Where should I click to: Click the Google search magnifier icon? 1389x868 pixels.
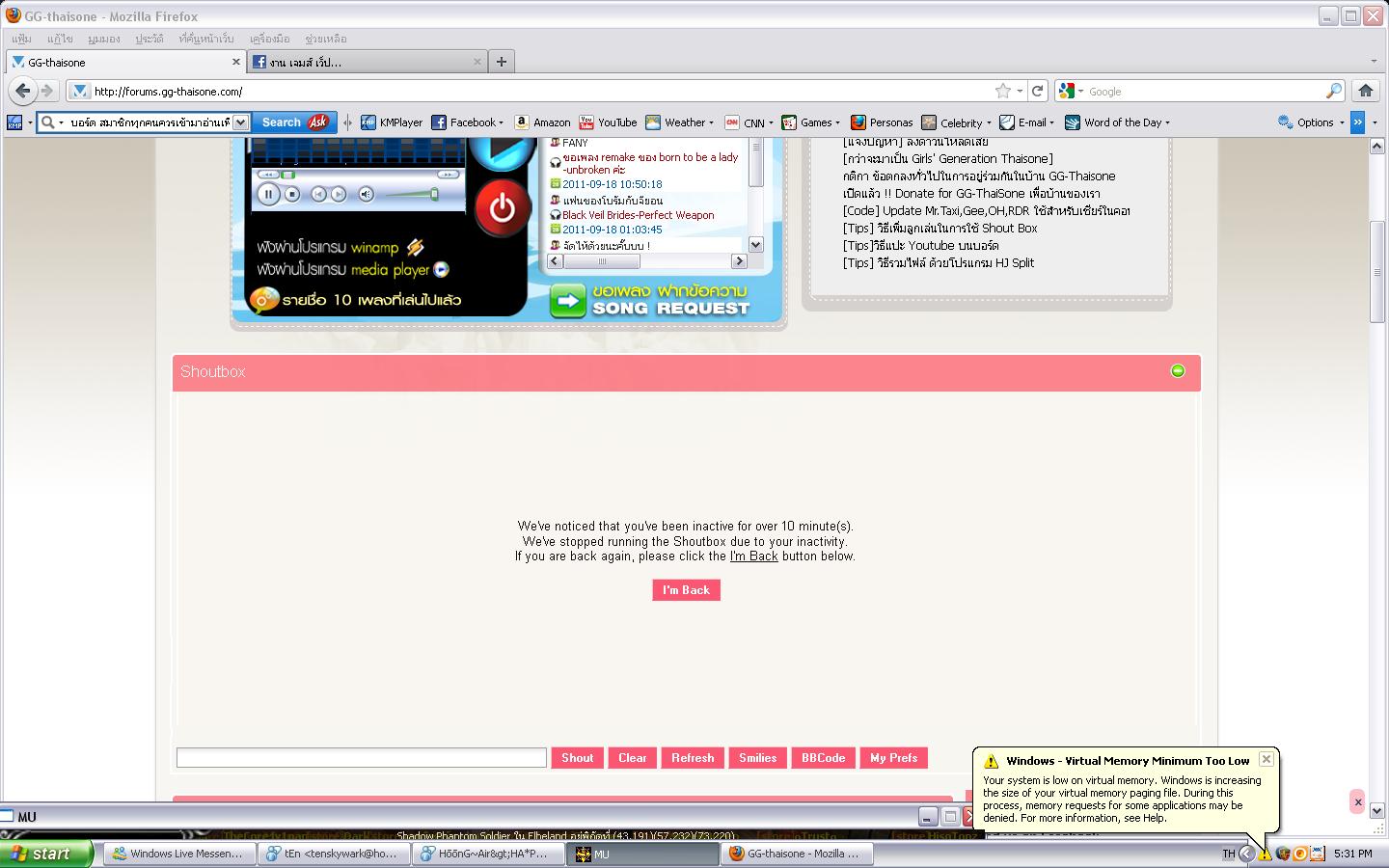1334,91
